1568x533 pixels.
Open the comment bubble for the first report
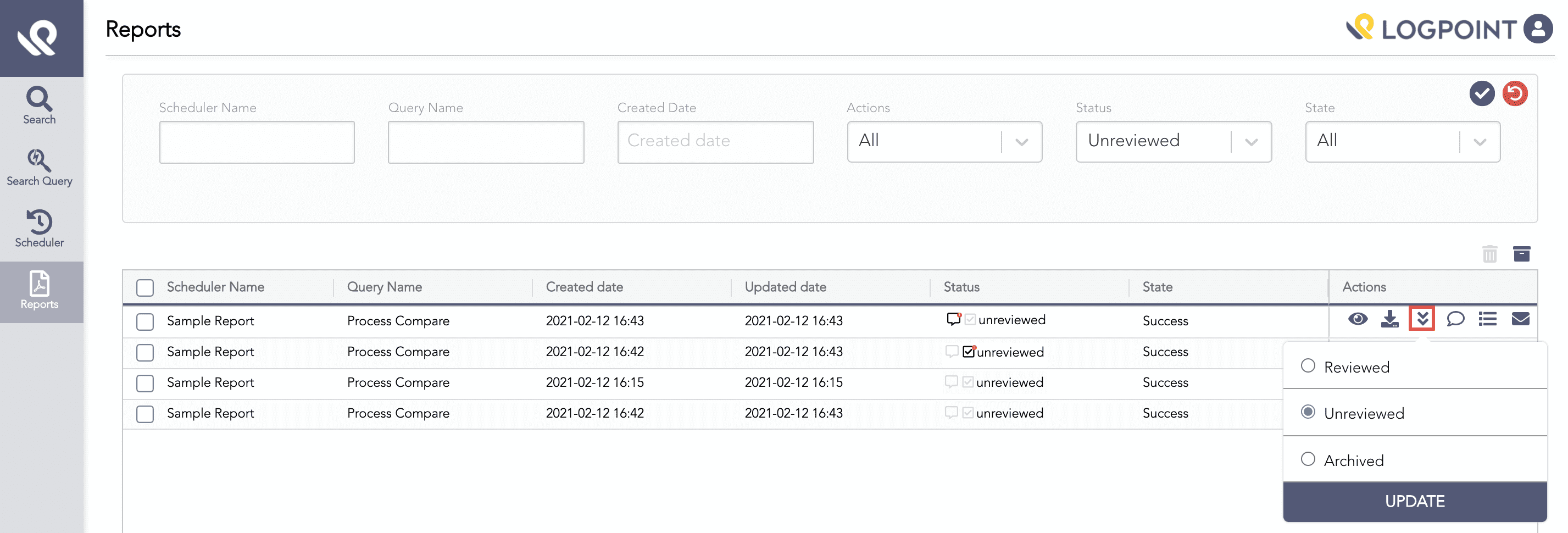coord(1455,319)
